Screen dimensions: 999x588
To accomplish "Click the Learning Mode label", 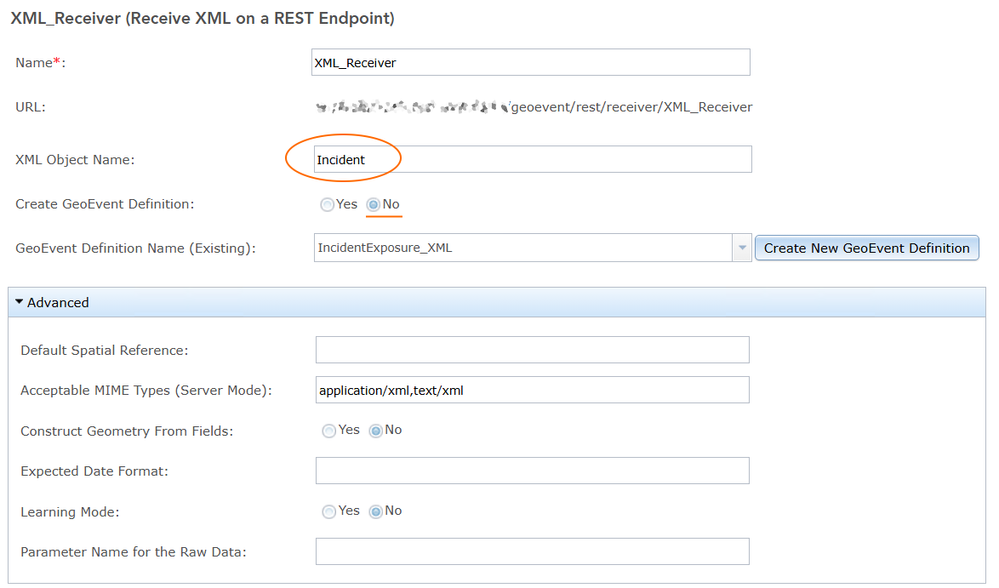I will (x=70, y=512).
